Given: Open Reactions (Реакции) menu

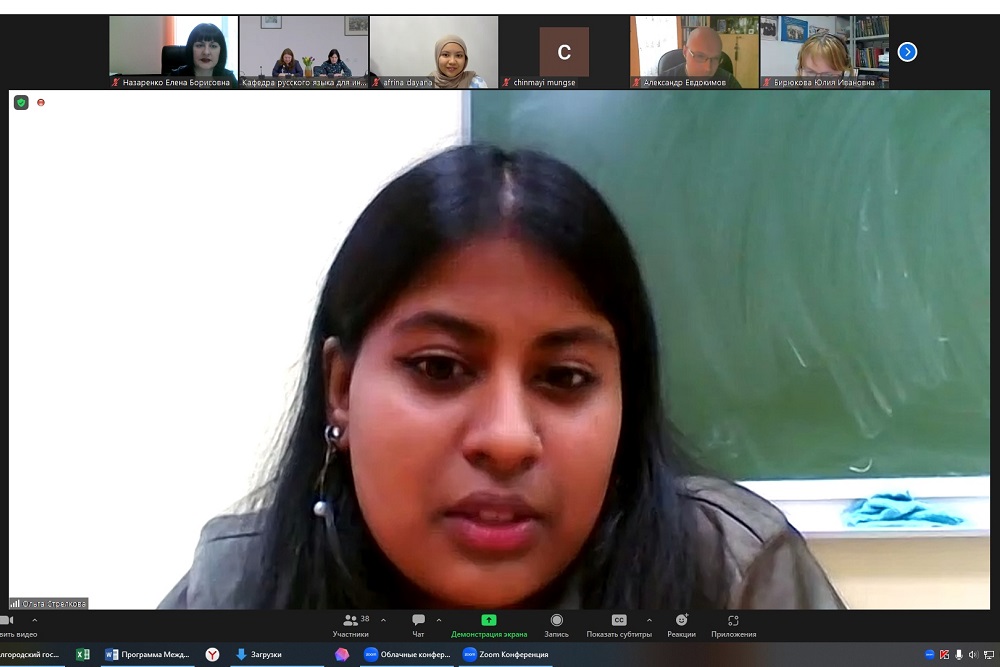Looking at the screenshot, I should pyautogui.click(x=681, y=624).
